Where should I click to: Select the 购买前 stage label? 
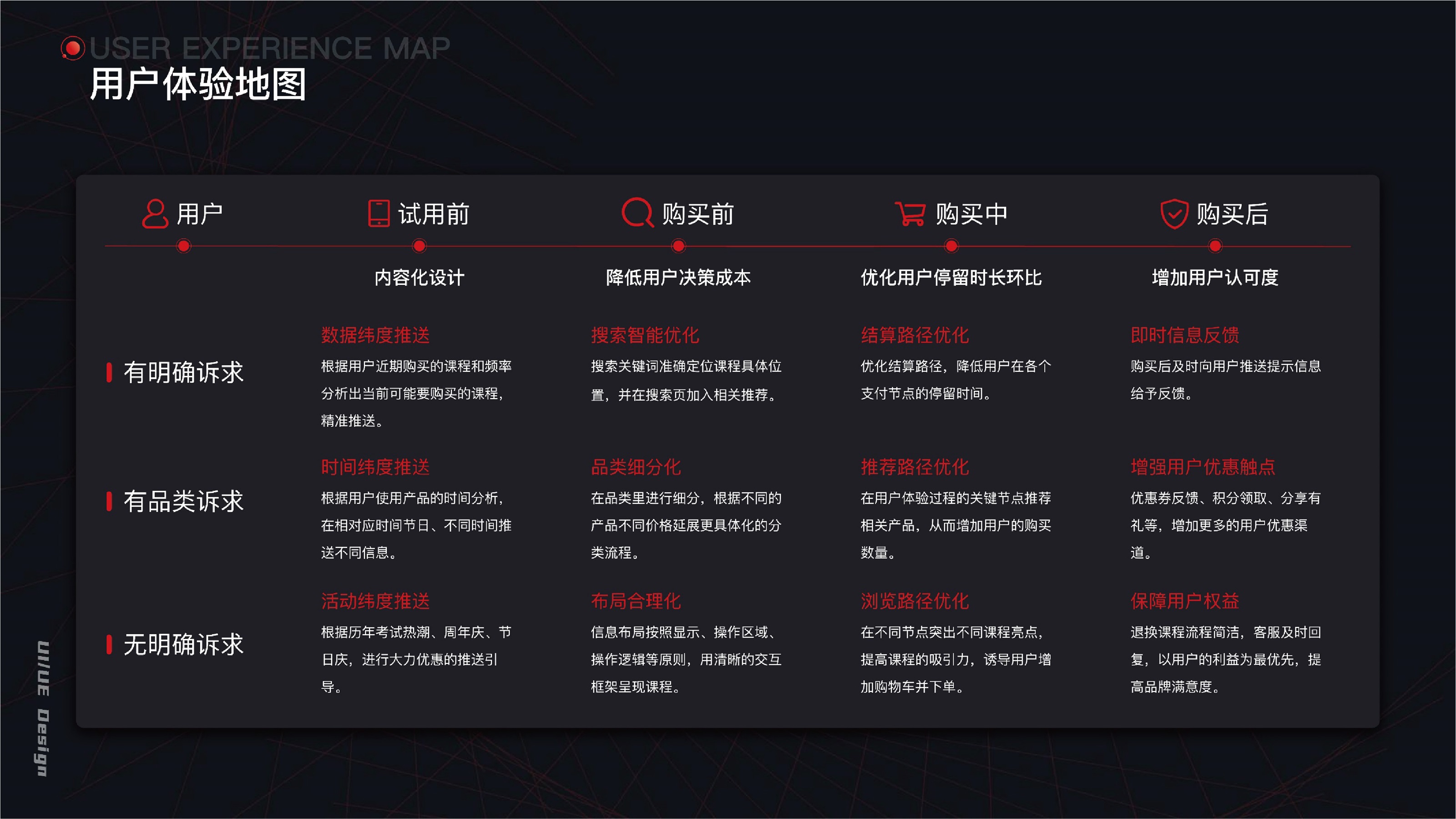click(698, 214)
